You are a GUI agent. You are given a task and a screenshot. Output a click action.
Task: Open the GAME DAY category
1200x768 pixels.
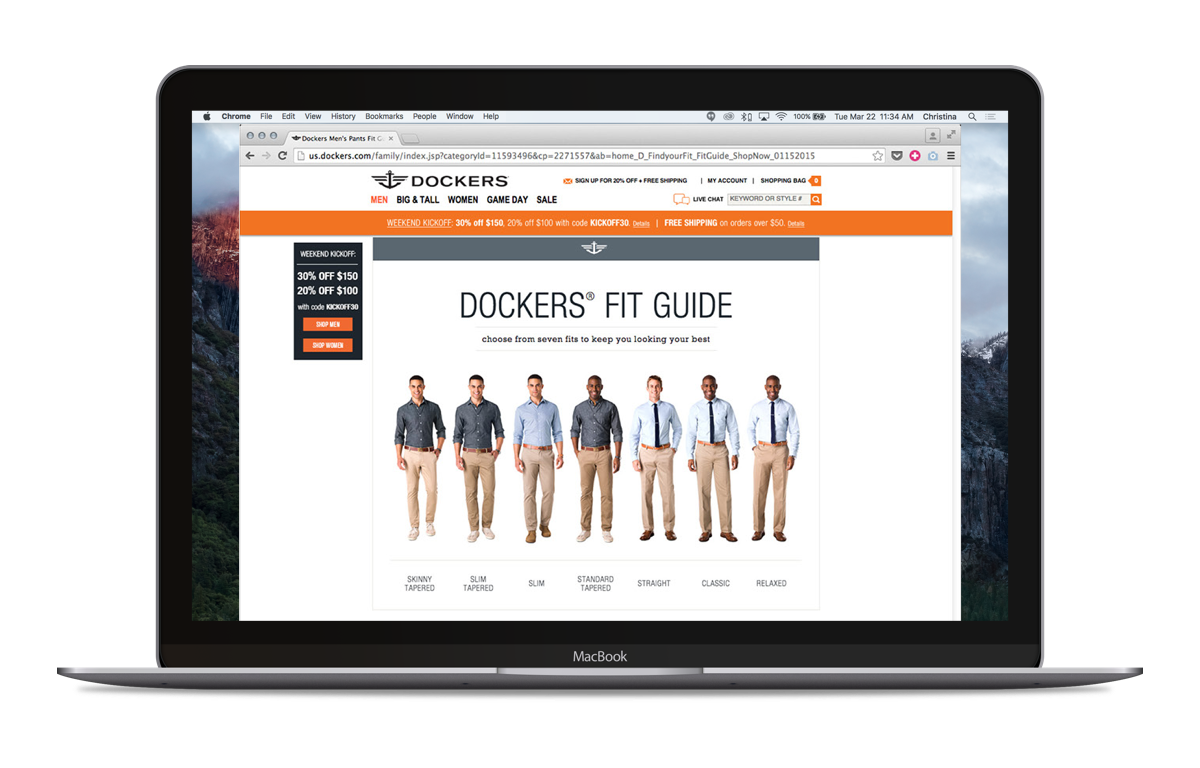point(507,200)
